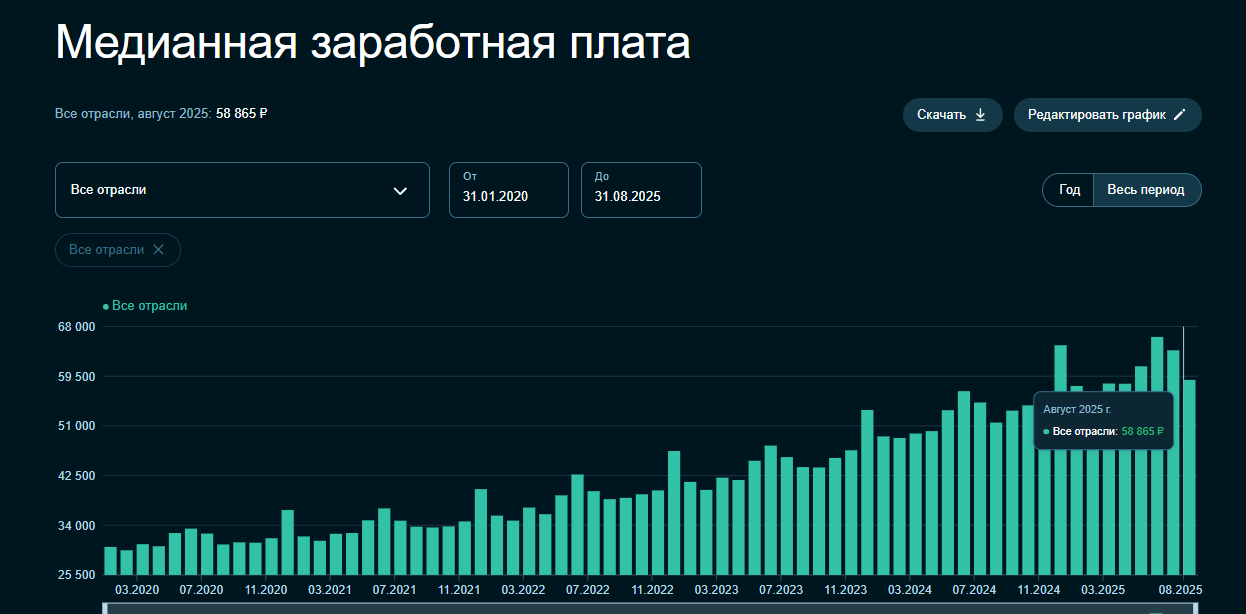This screenshot has height=614, width=1246.
Task: Click the 42 500 axis label
Action: 75,476
